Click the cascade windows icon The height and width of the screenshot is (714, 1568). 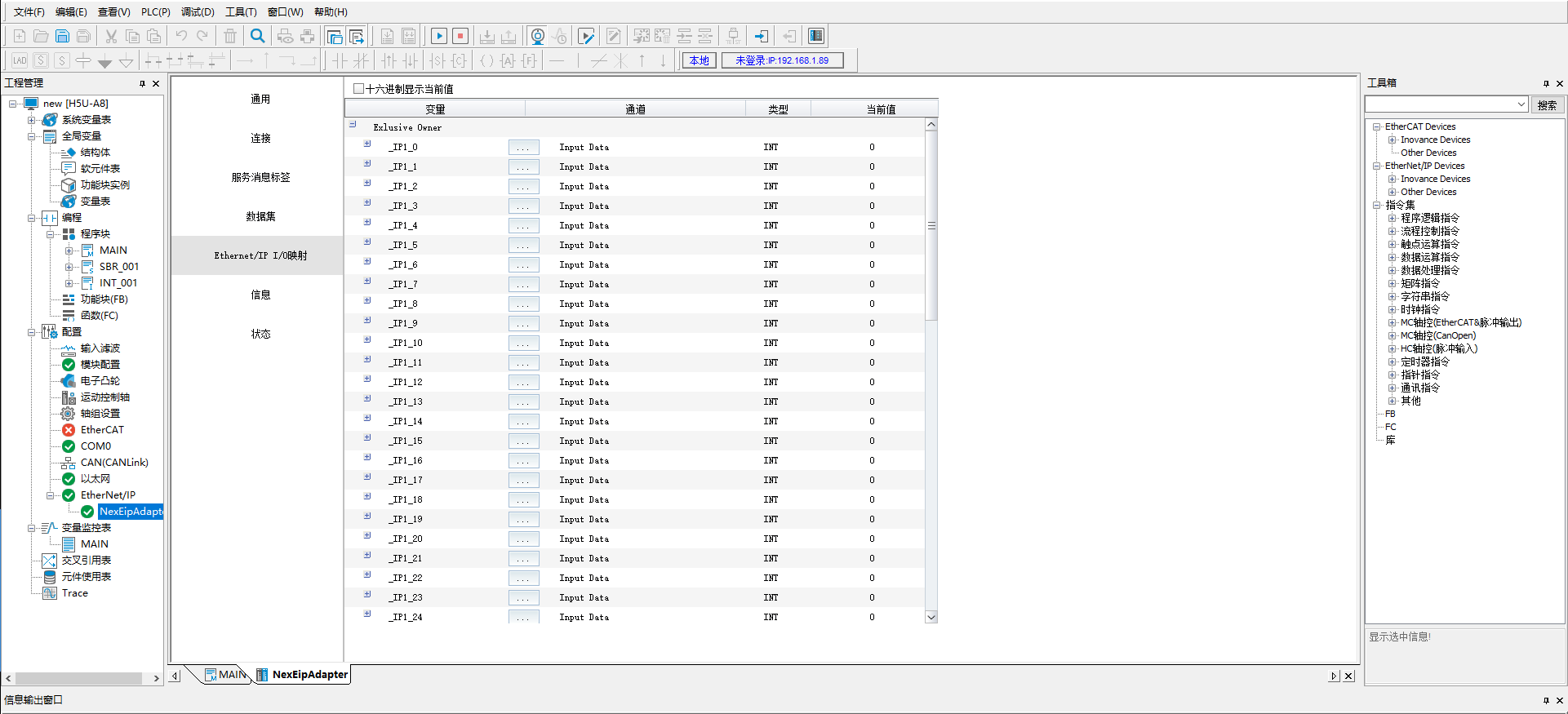point(334,36)
